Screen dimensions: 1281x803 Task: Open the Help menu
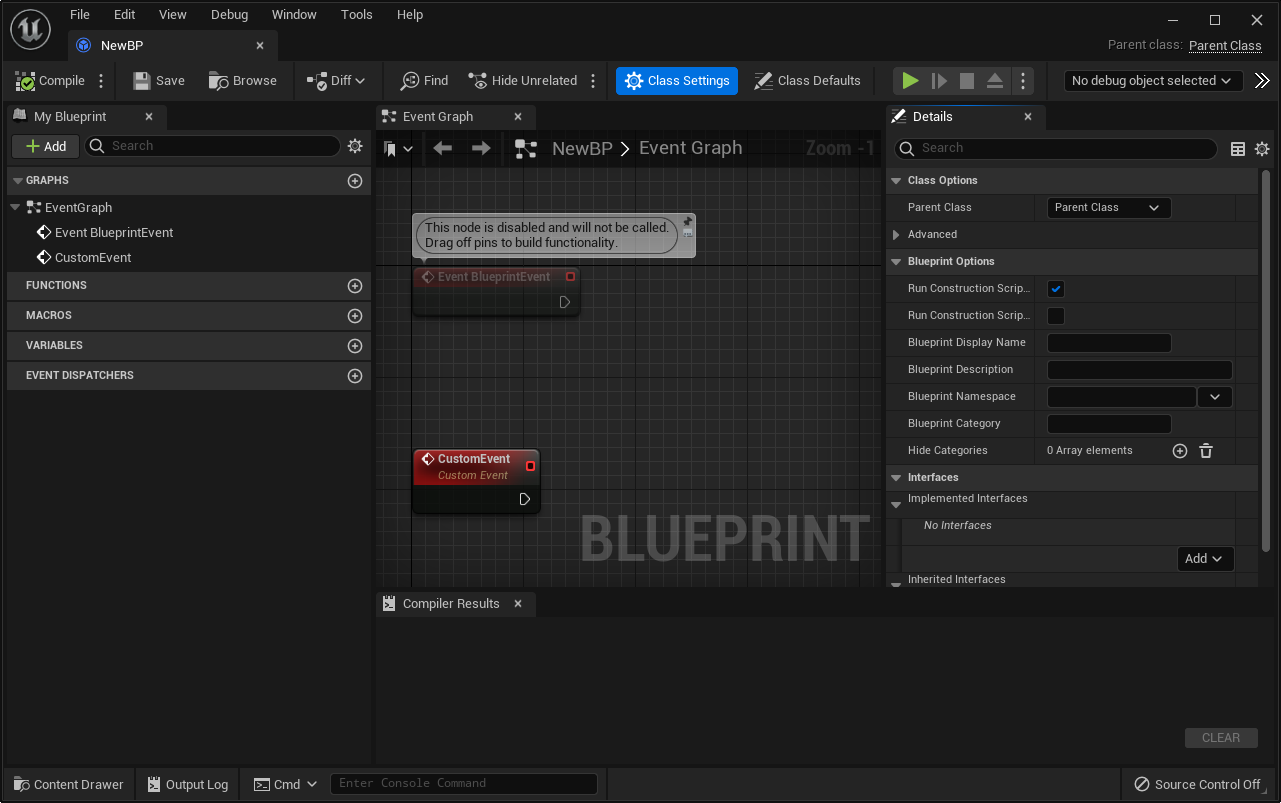410,15
